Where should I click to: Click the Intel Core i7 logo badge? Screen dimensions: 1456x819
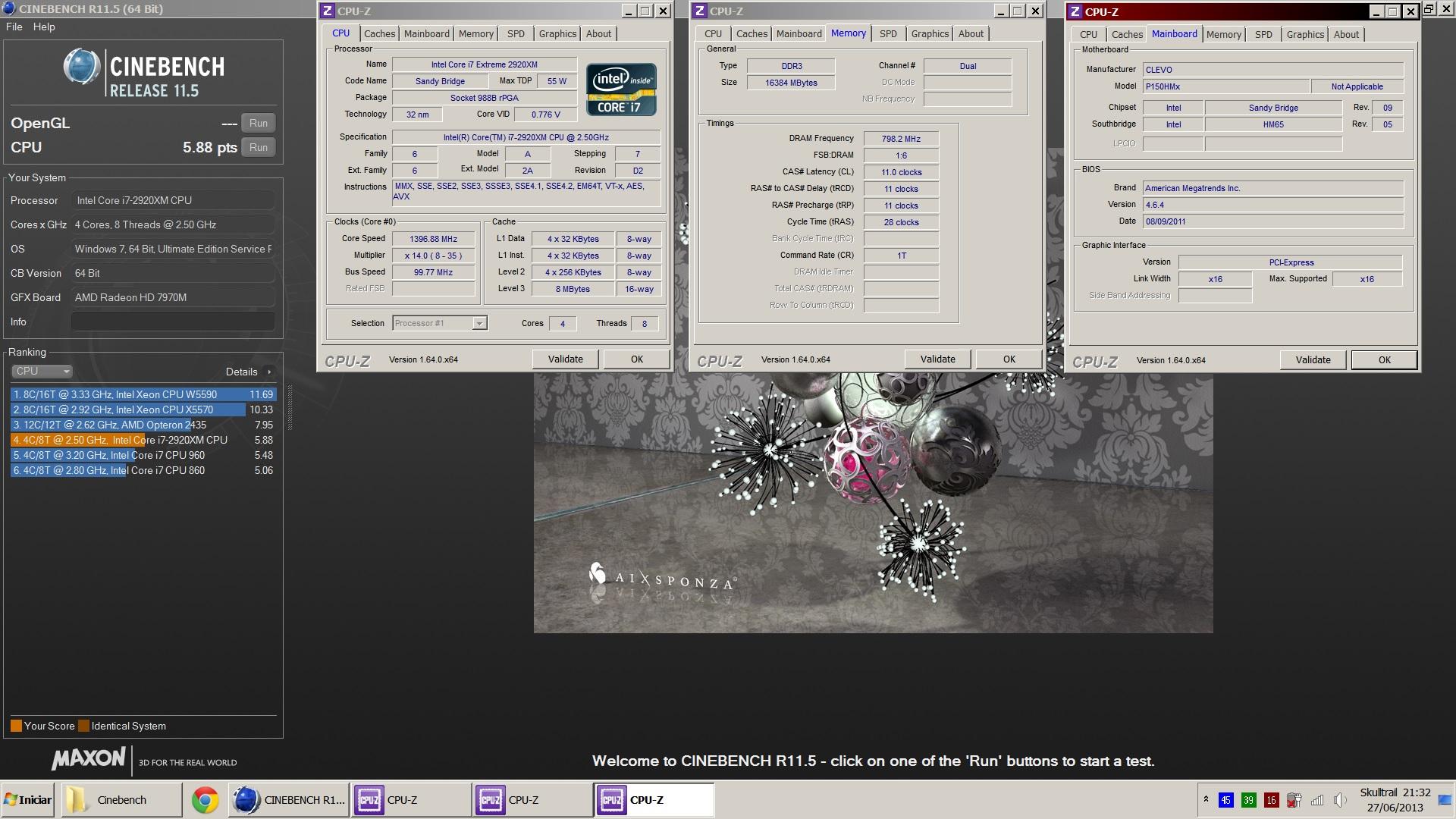tap(622, 89)
